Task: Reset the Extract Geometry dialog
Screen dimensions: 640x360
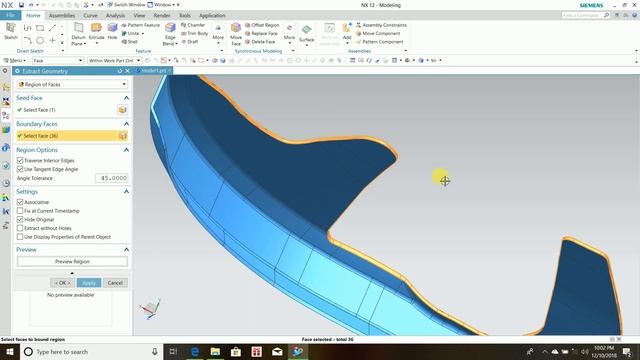Action: pyautogui.click(x=120, y=71)
